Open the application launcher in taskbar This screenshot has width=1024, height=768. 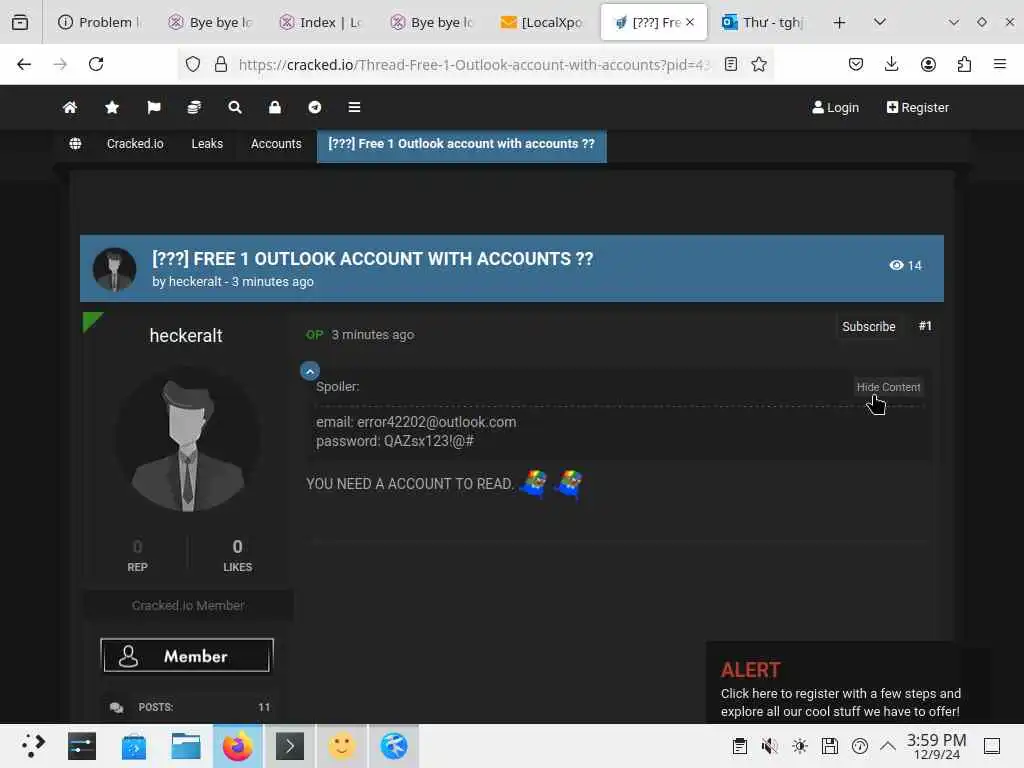click(x=33, y=746)
